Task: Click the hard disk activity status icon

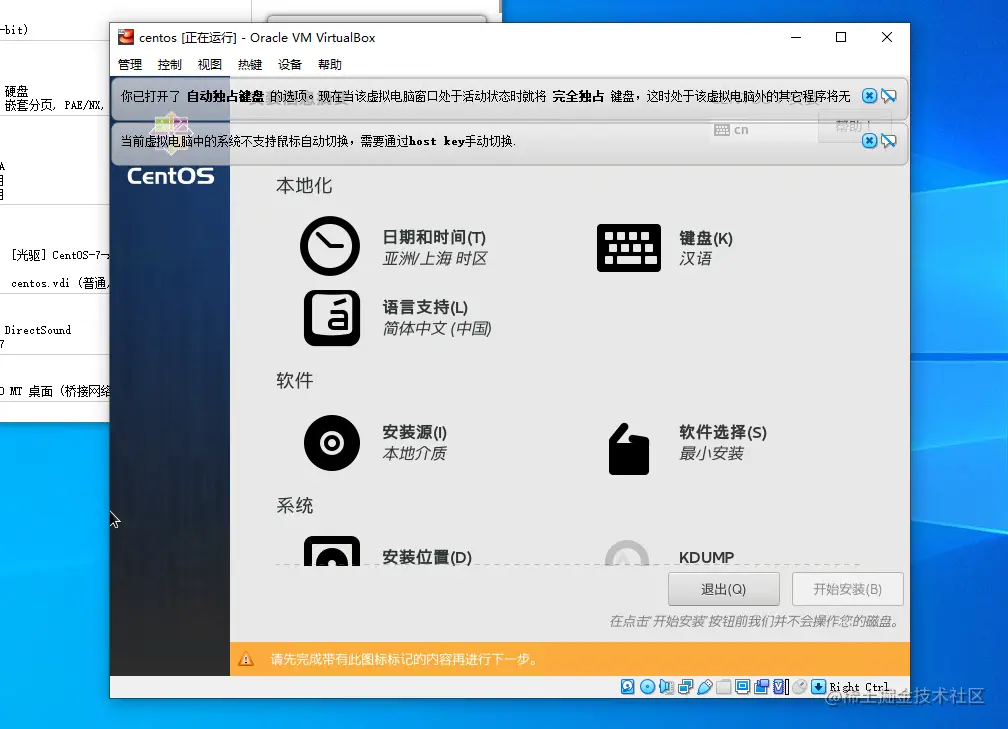Action: 627,687
